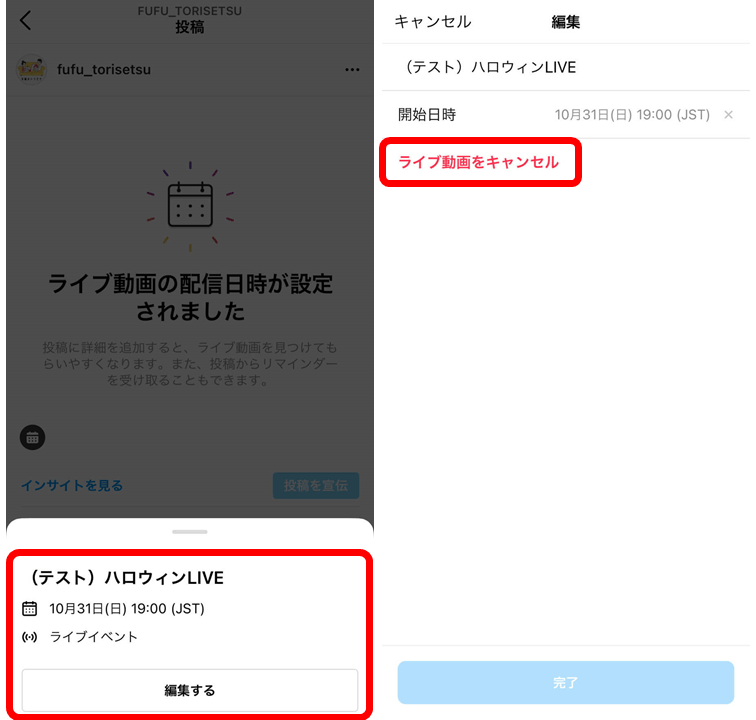Viewport: 756px width, 720px height.
Task: Tap the live broadcast icon beside ライブイベント
Action: tap(29, 637)
